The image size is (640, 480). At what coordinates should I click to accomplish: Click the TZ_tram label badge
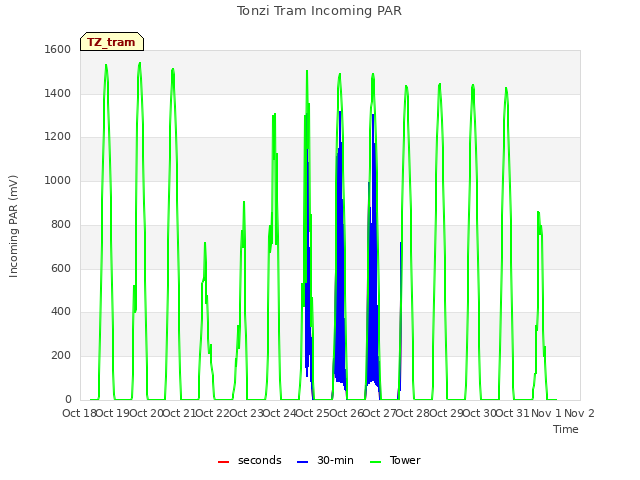pos(112,42)
